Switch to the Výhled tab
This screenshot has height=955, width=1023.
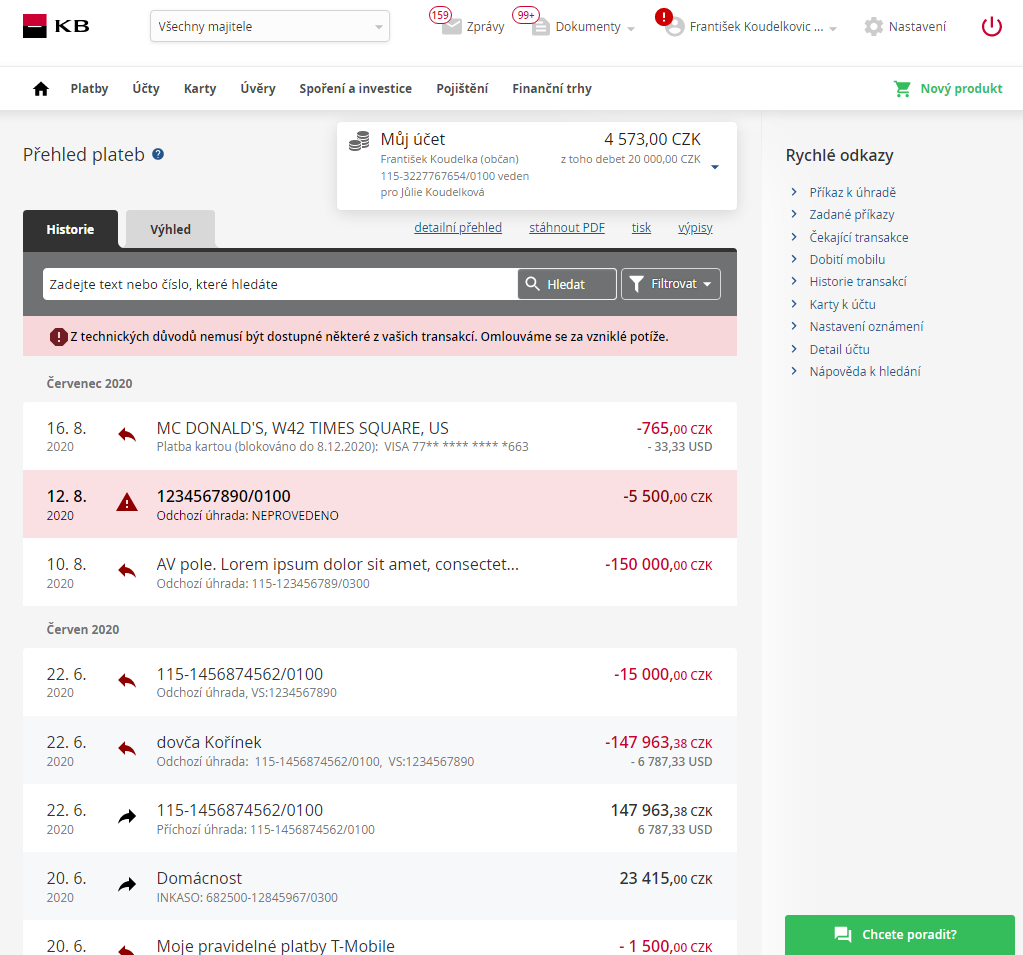(x=169, y=229)
